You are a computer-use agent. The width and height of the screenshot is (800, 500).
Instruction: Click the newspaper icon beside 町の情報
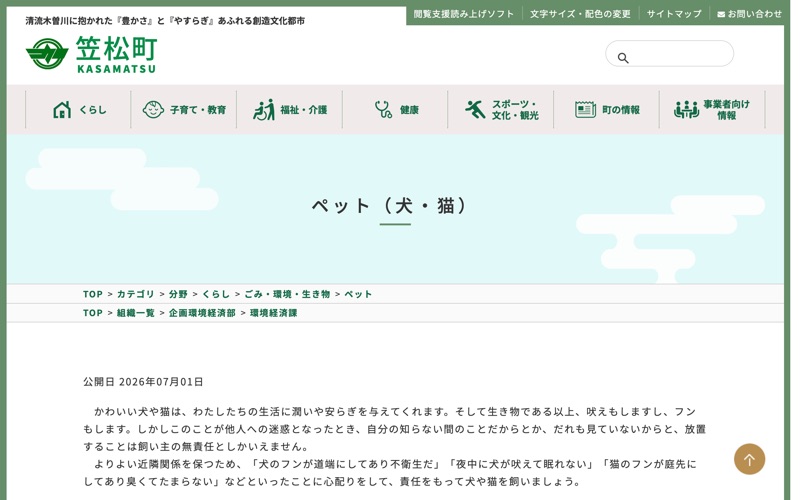tap(585, 110)
